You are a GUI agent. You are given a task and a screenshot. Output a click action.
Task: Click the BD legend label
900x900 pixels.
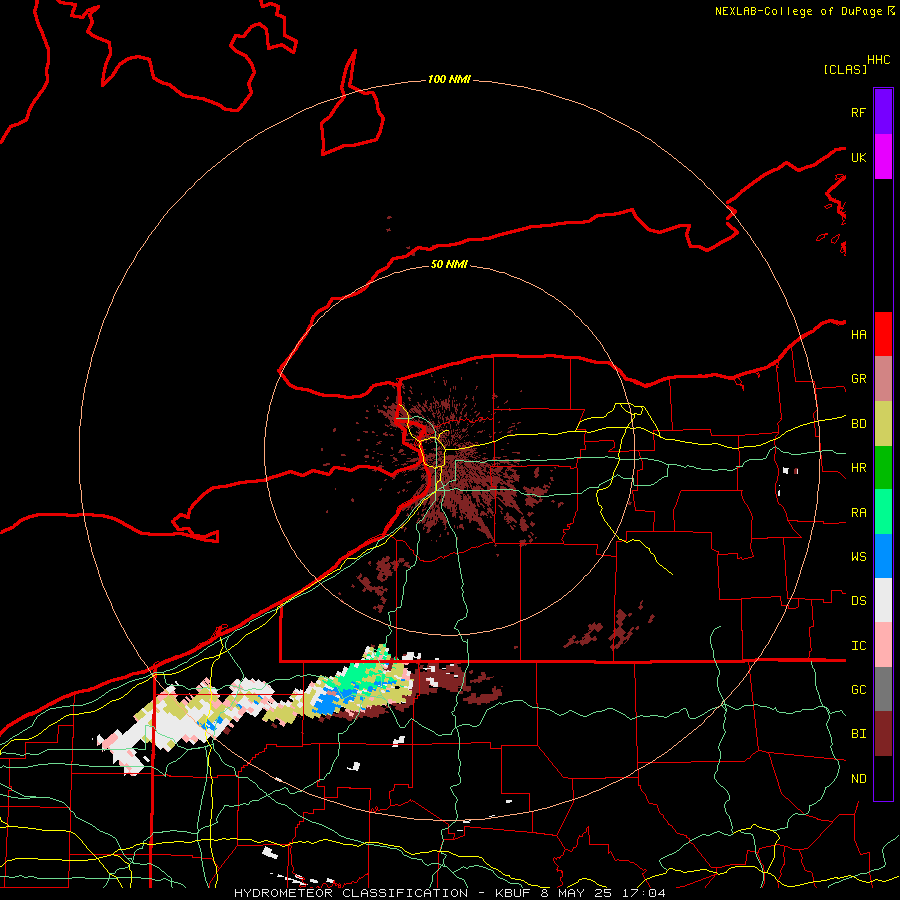coord(858,424)
